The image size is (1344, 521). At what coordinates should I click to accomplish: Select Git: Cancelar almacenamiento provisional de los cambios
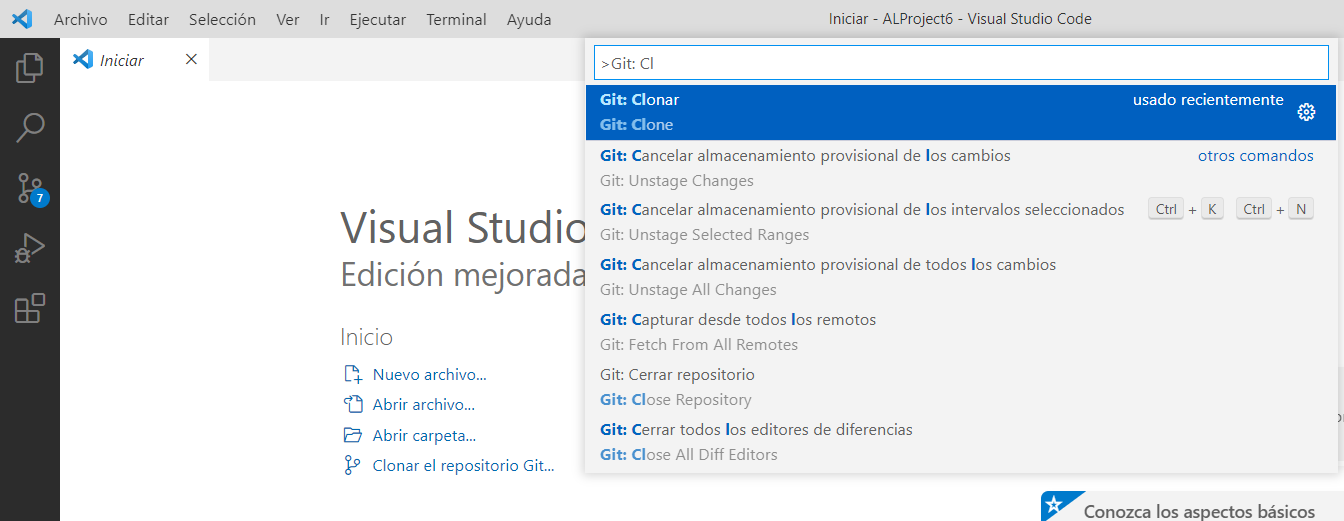tap(961, 168)
